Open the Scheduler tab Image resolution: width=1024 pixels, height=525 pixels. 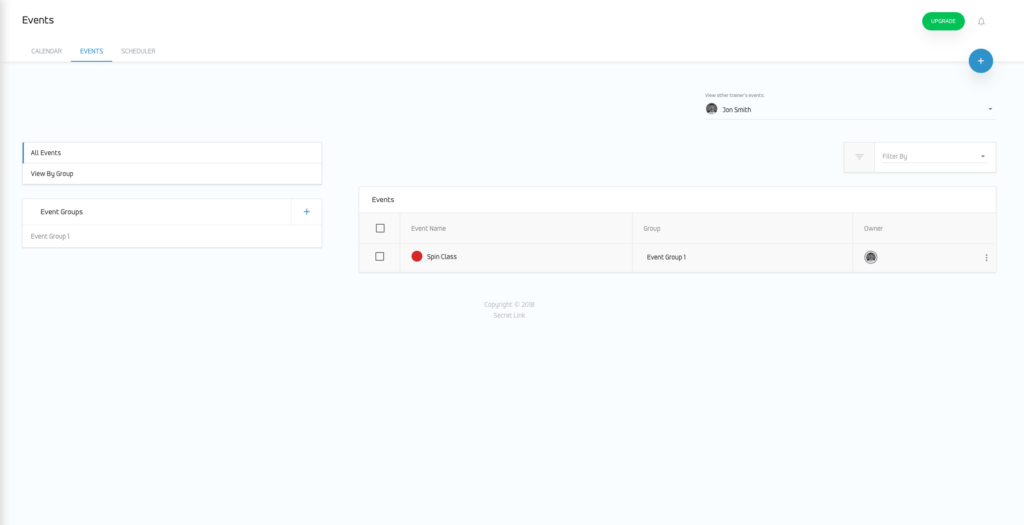[x=138, y=51]
